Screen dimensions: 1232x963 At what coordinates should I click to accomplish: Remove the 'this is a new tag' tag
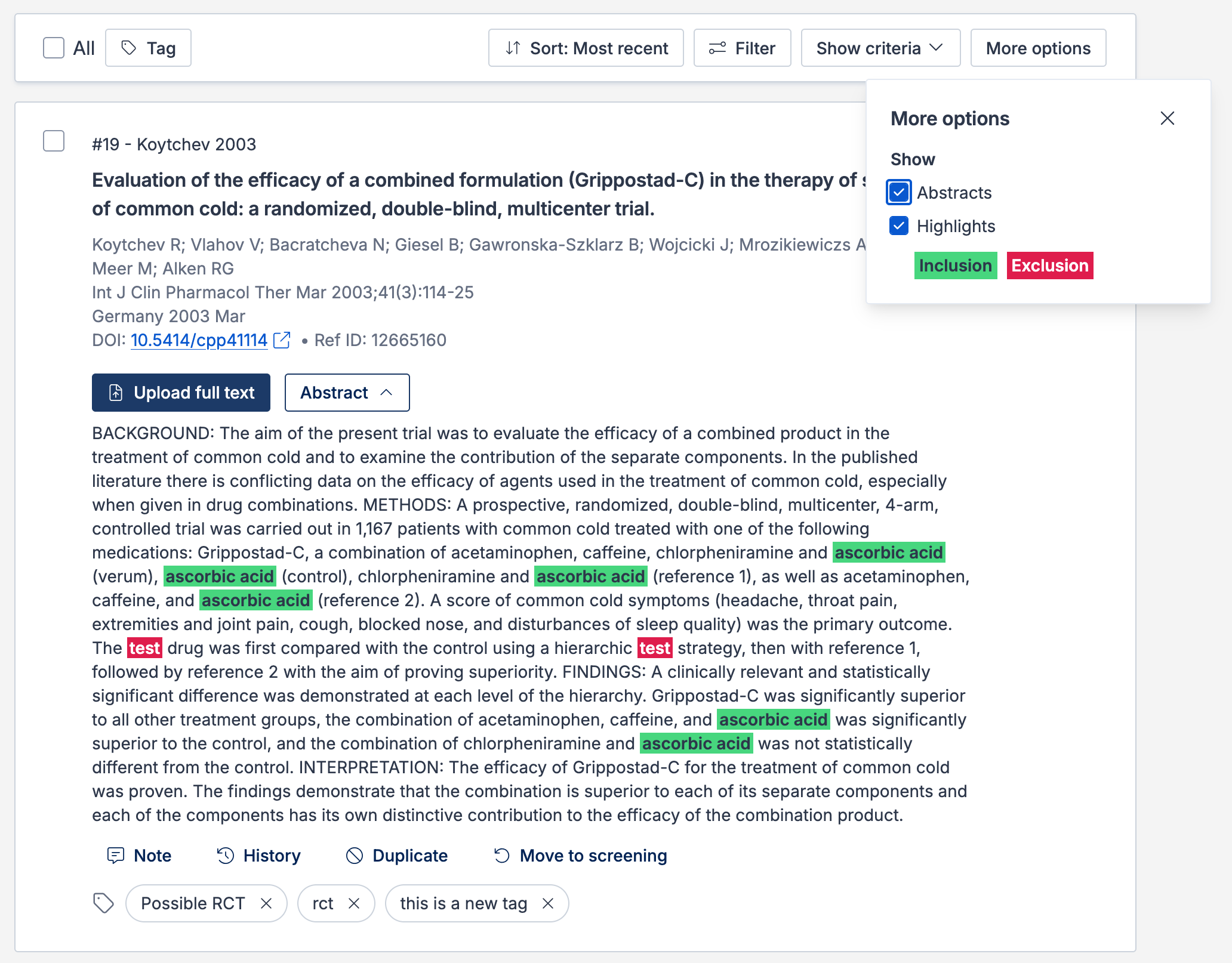548,903
